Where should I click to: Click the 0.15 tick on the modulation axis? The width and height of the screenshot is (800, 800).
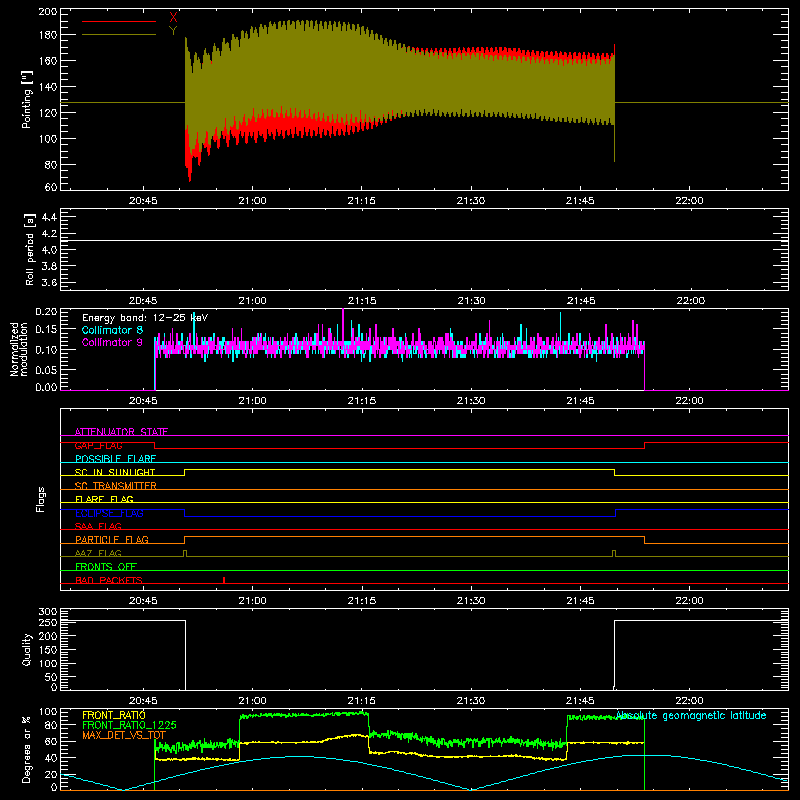(x=46, y=330)
